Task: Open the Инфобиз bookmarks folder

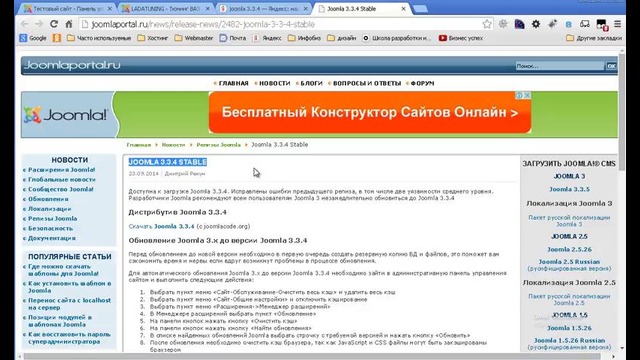Action: click(304, 38)
